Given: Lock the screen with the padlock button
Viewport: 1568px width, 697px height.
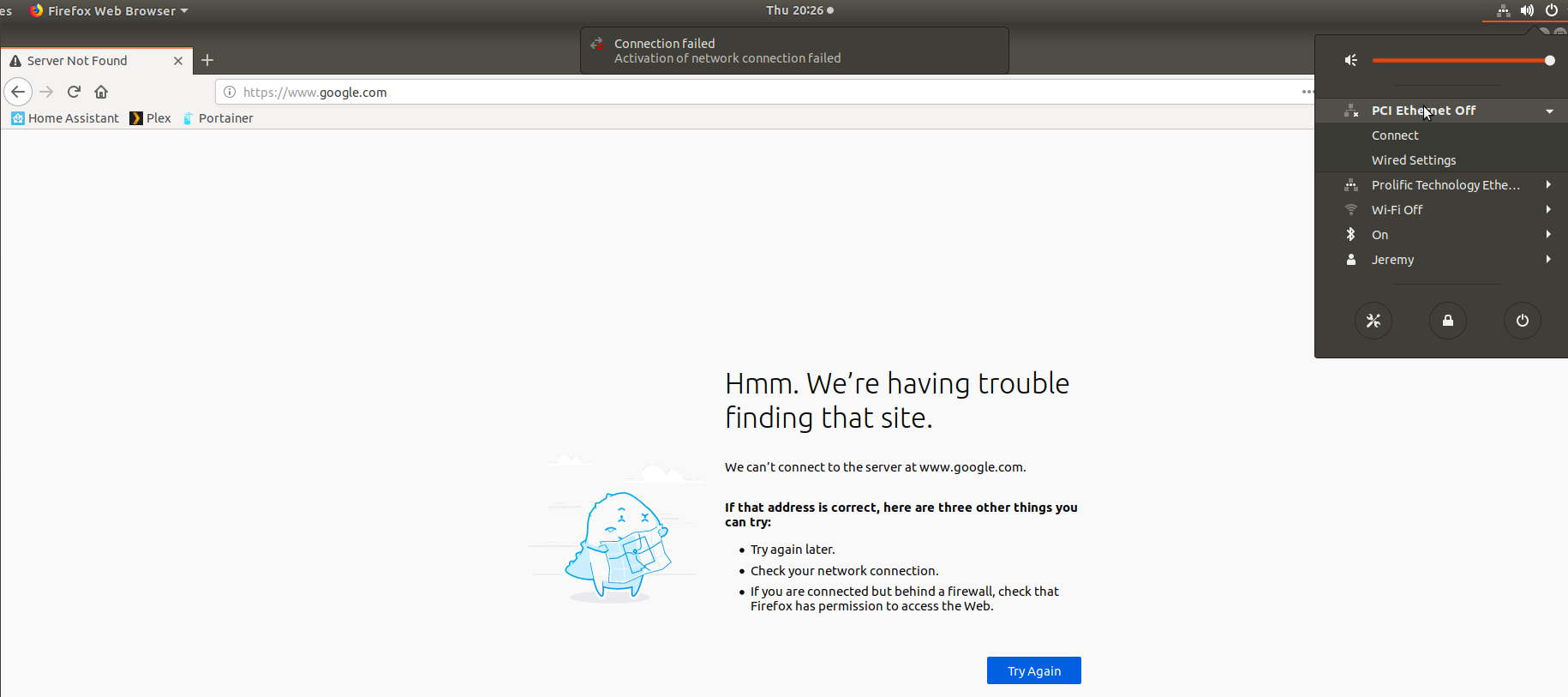Looking at the screenshot, I should pos(1448,321).
